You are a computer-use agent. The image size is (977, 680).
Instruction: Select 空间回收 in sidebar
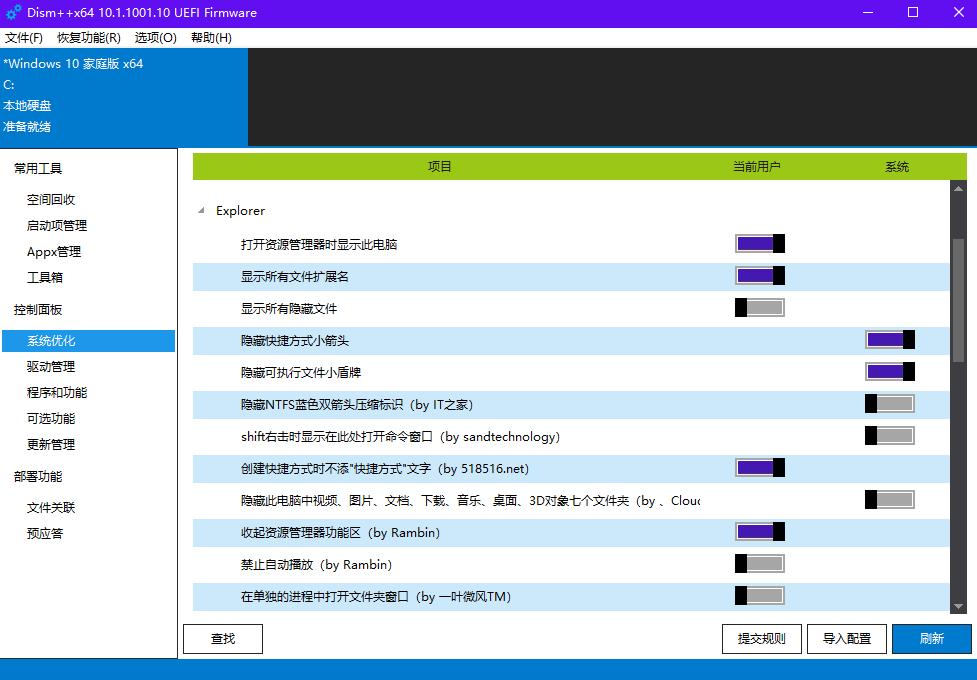[51, 199]
